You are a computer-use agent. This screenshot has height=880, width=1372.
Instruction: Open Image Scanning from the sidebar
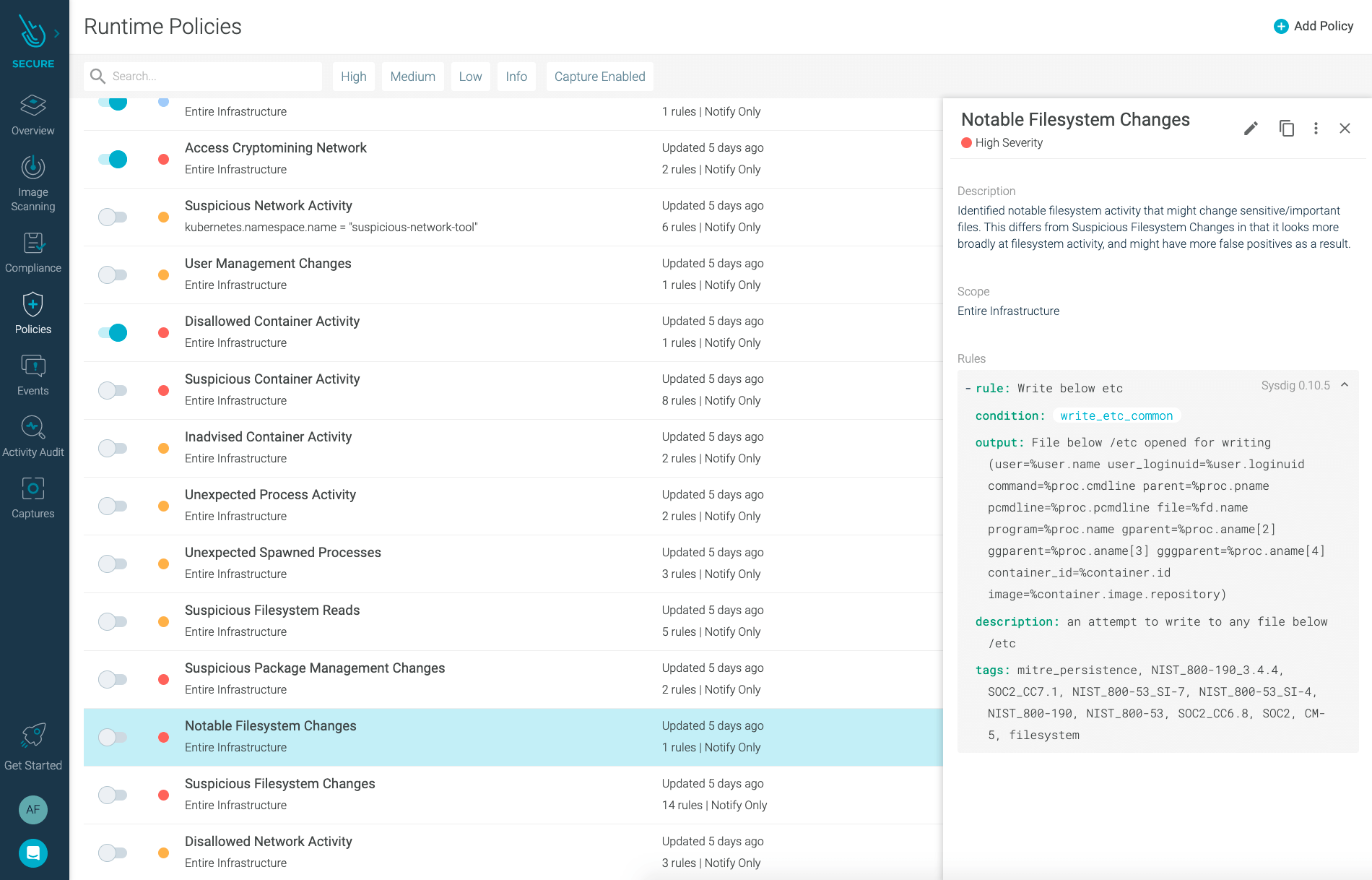(x=32, y=181)
